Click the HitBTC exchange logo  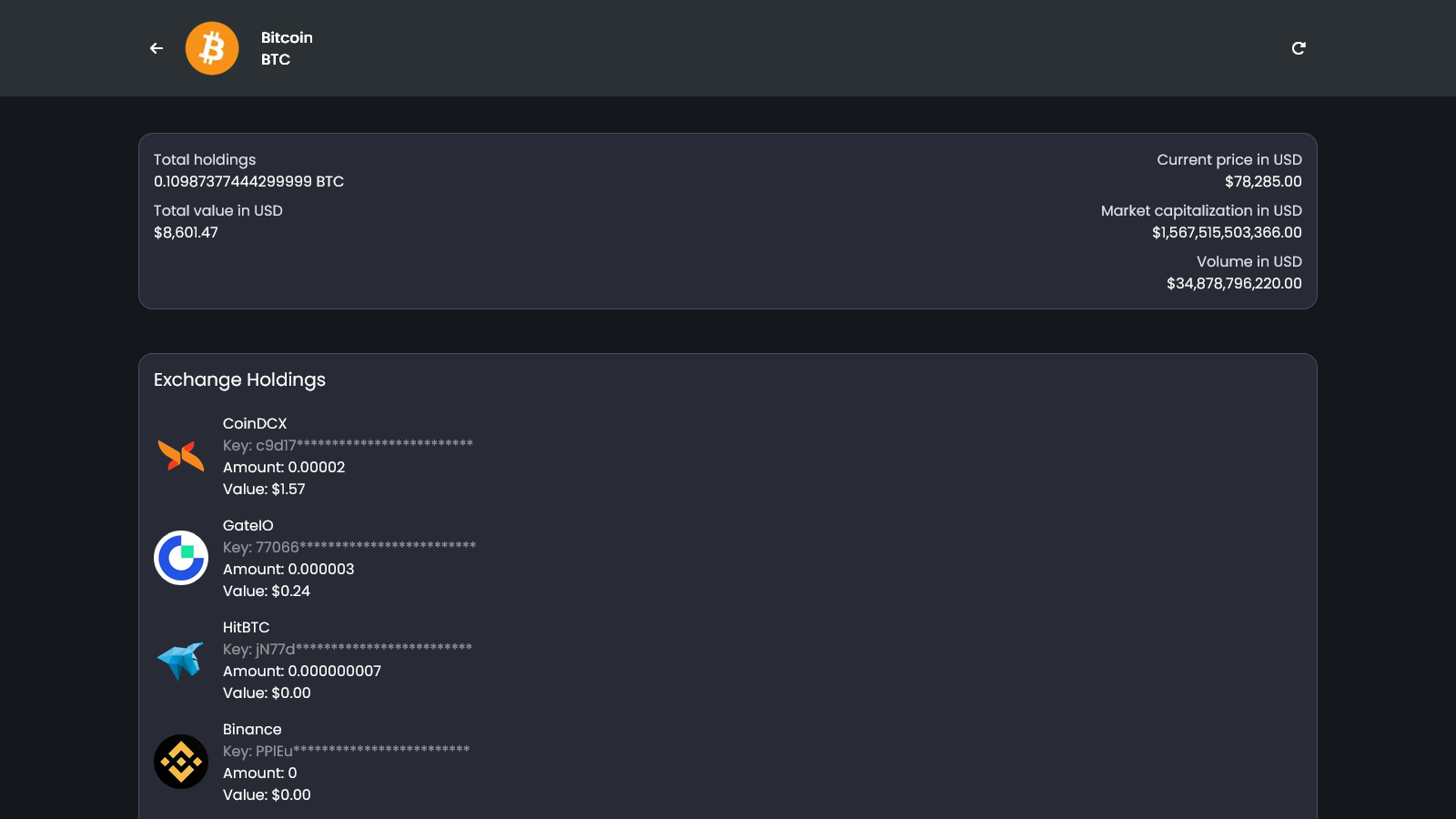(x=181, y=660)
